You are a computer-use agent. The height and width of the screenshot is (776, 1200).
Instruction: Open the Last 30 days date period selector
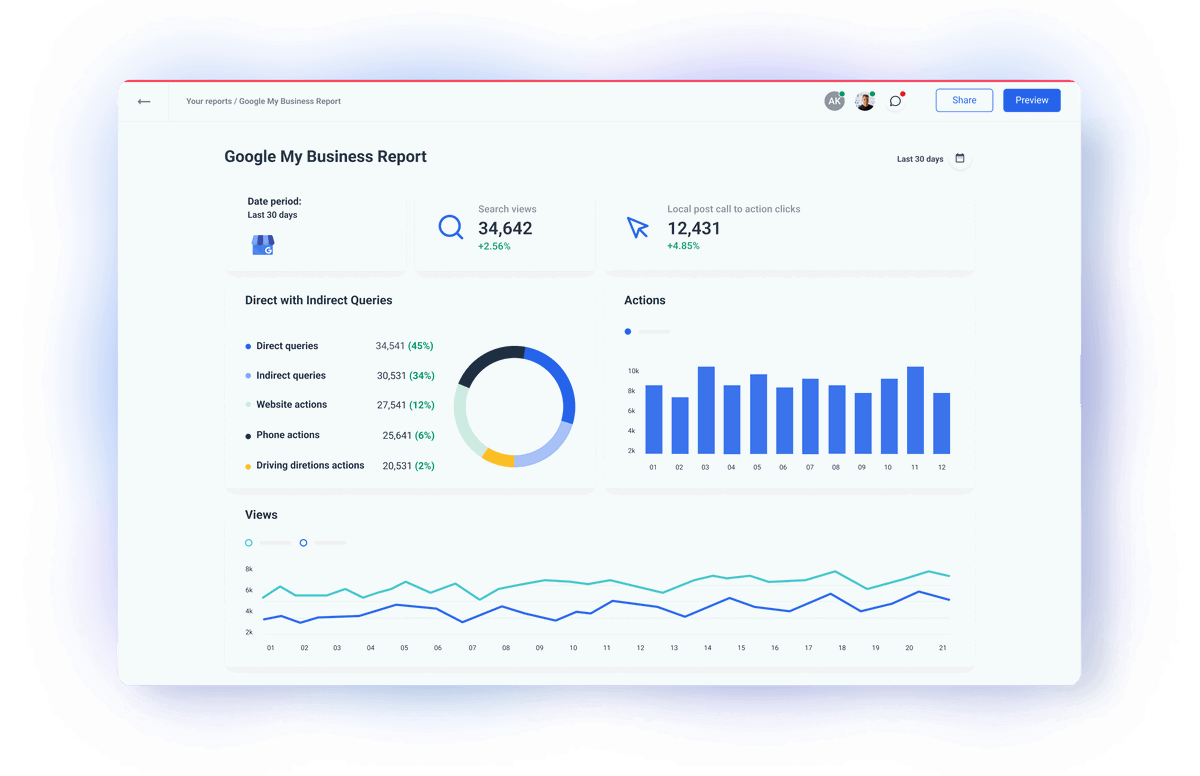click(x=919, y=158)
